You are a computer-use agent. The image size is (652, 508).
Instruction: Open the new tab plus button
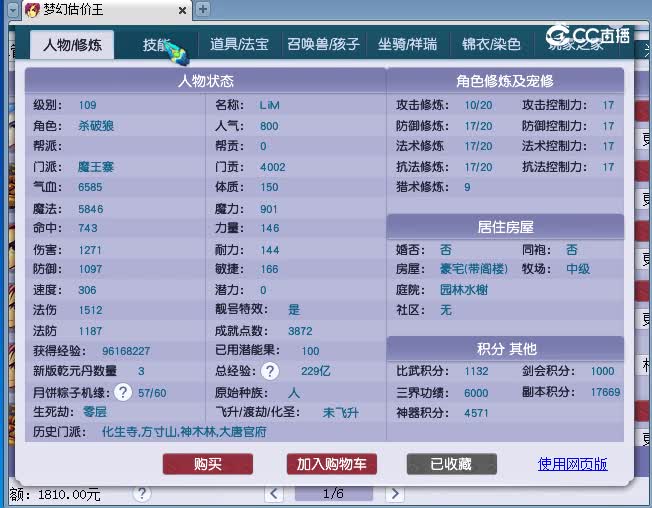[203, 9]
